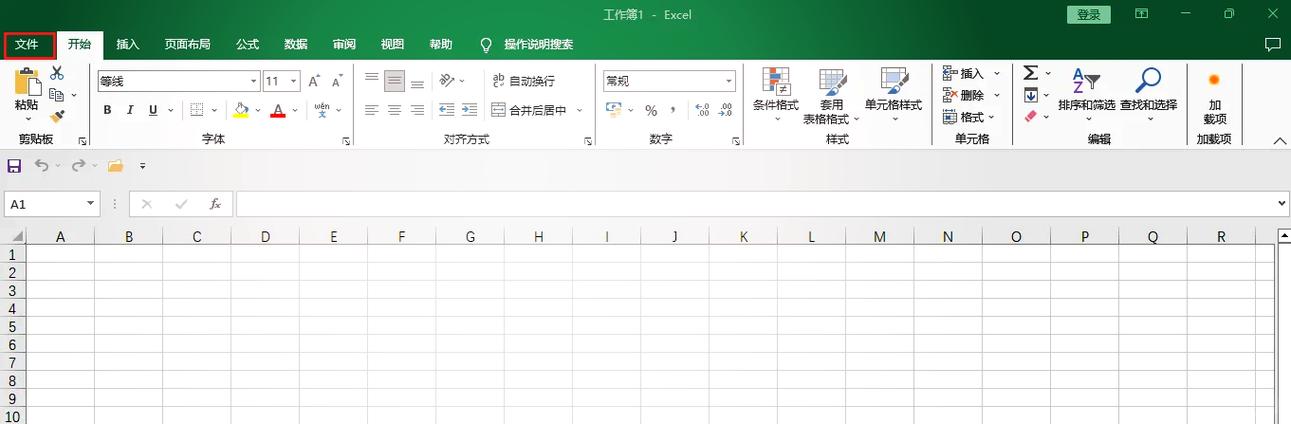Viewport: 1291px width, 424px height.
Task: Click the Cut scissors icon
Action: click(57, 73)
